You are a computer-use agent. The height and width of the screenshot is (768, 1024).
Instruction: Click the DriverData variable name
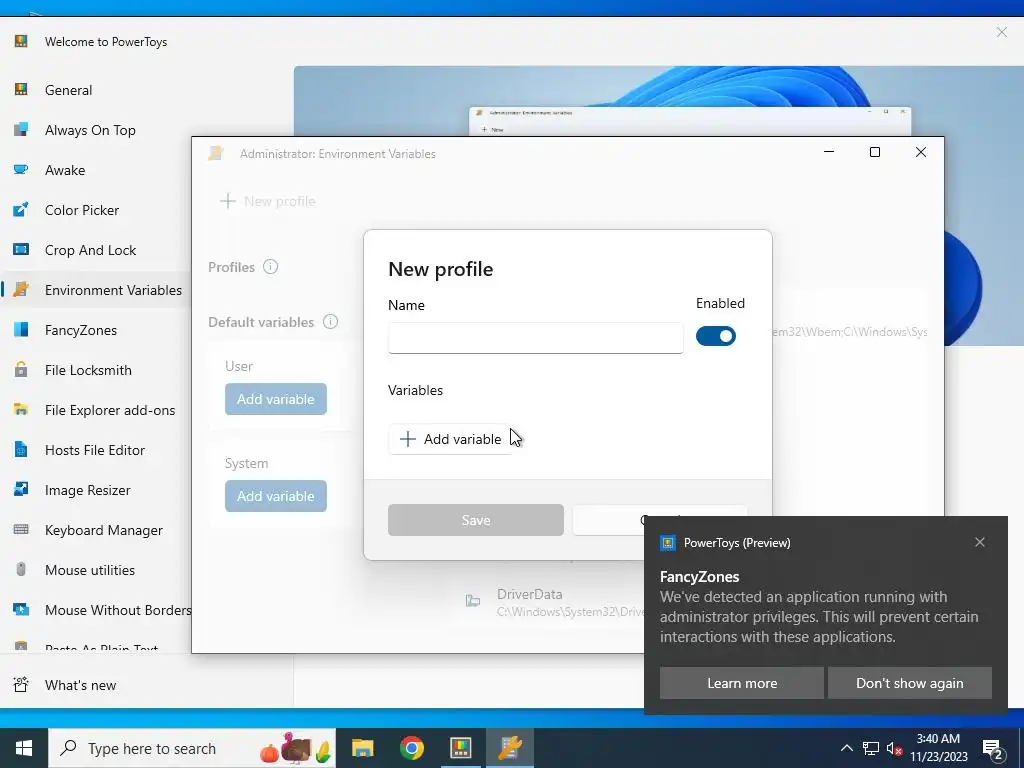[530, 594]
